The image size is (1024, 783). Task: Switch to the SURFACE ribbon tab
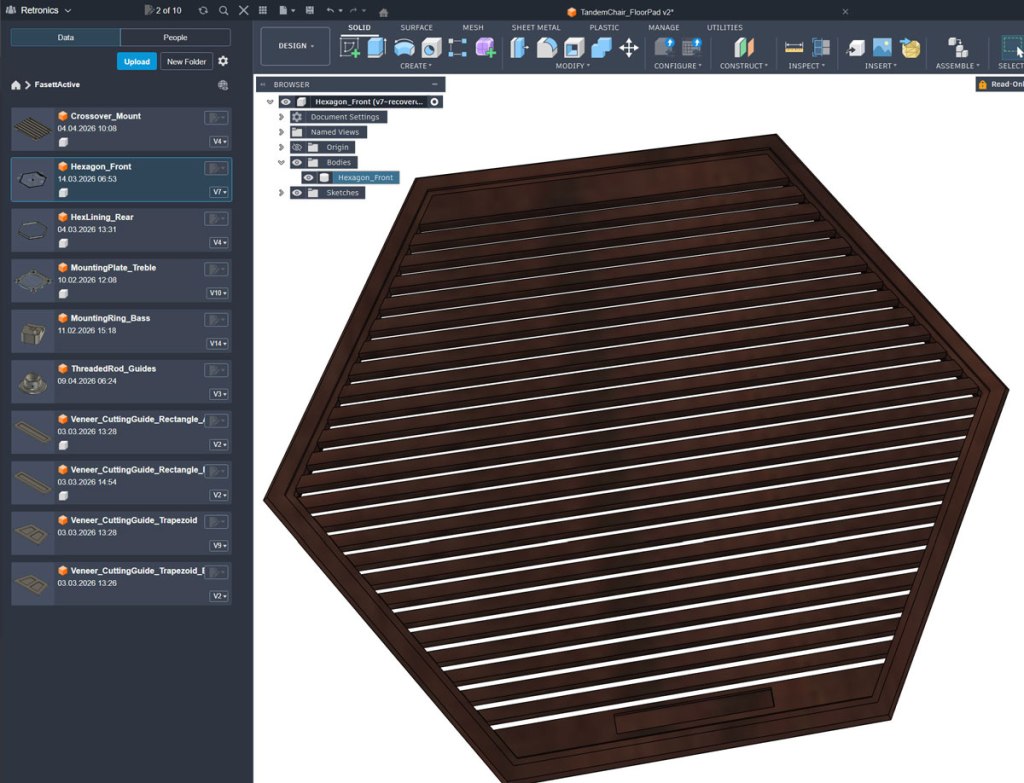coord(417,28)
